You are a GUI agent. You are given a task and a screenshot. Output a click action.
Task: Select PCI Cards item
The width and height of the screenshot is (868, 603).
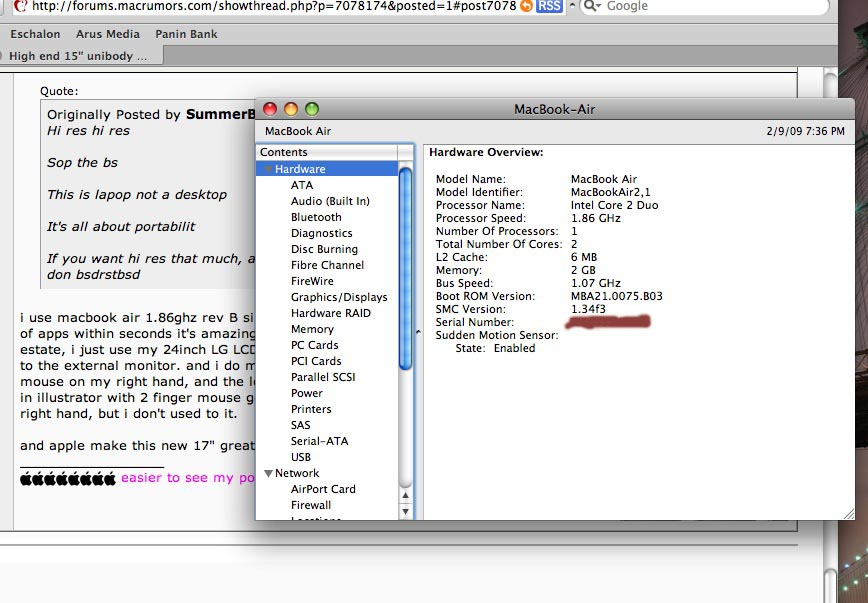316,361
